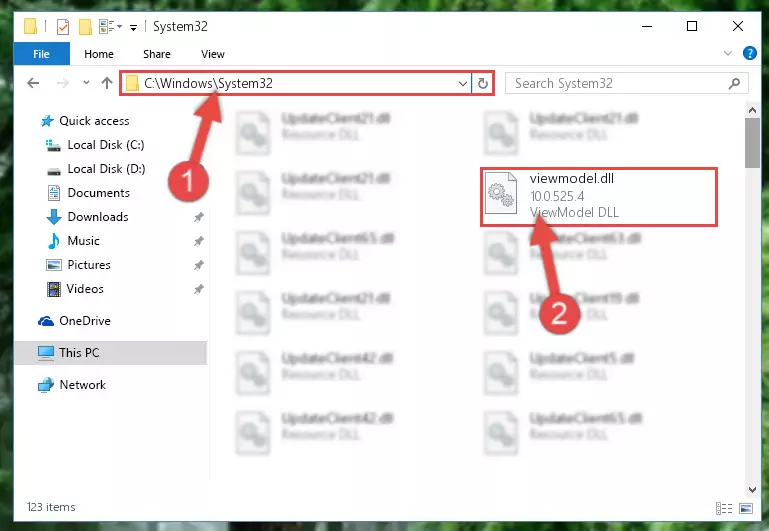Select Quick access in the navigation pane
The height and width of the screenshot is (531, 769).
(94, 121)
